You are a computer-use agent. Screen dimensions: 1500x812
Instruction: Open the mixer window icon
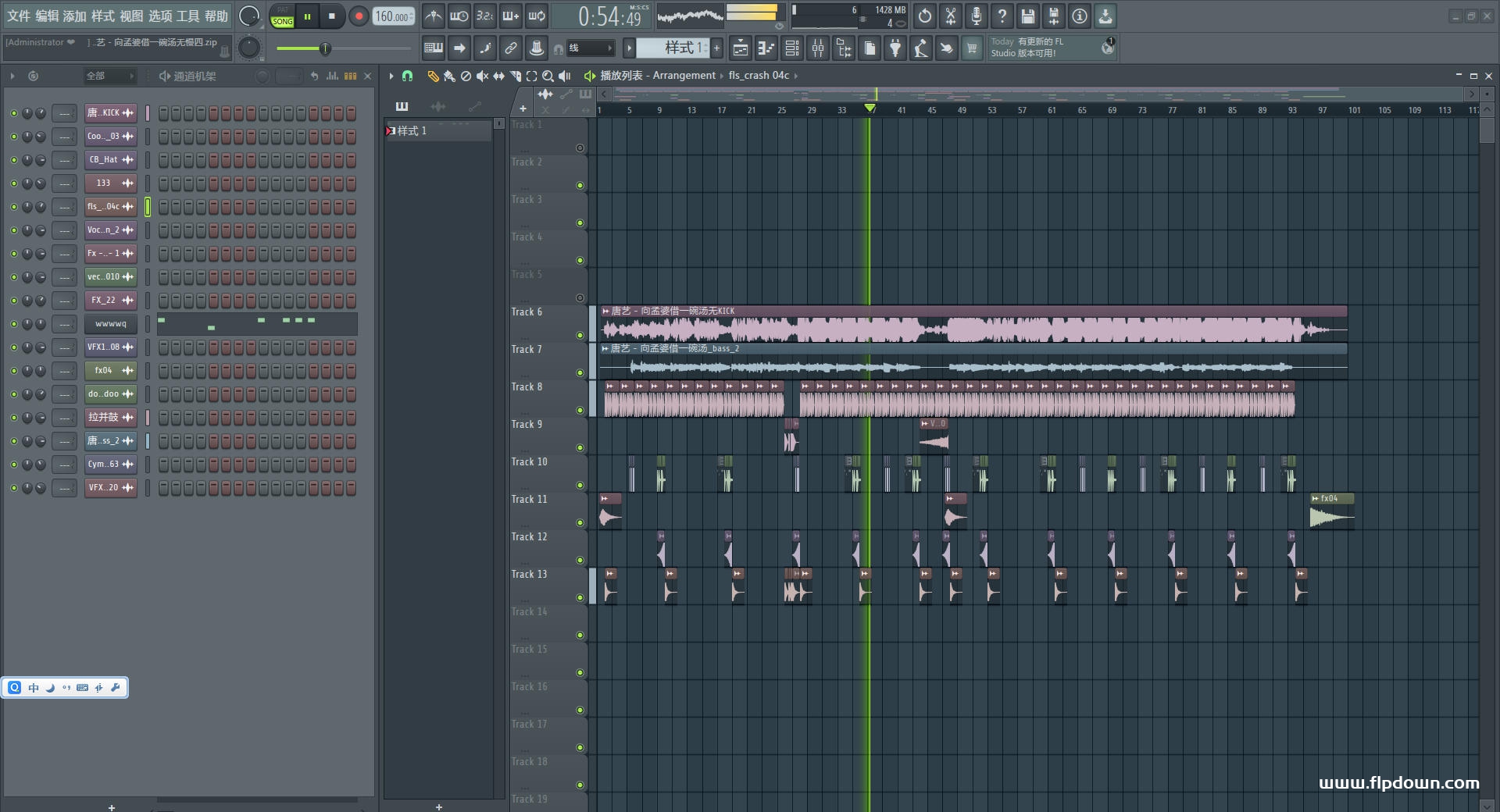point(818,48)
